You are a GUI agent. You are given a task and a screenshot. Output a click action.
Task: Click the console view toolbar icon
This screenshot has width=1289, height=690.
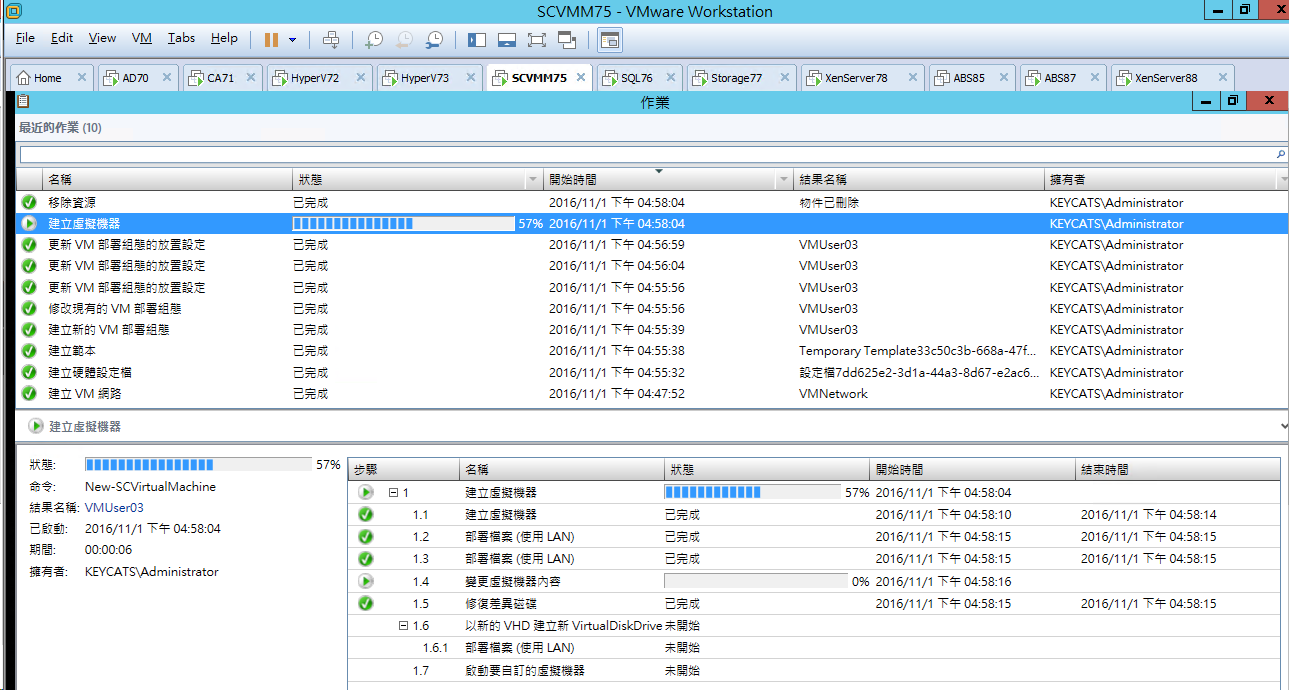click(609, 40)
